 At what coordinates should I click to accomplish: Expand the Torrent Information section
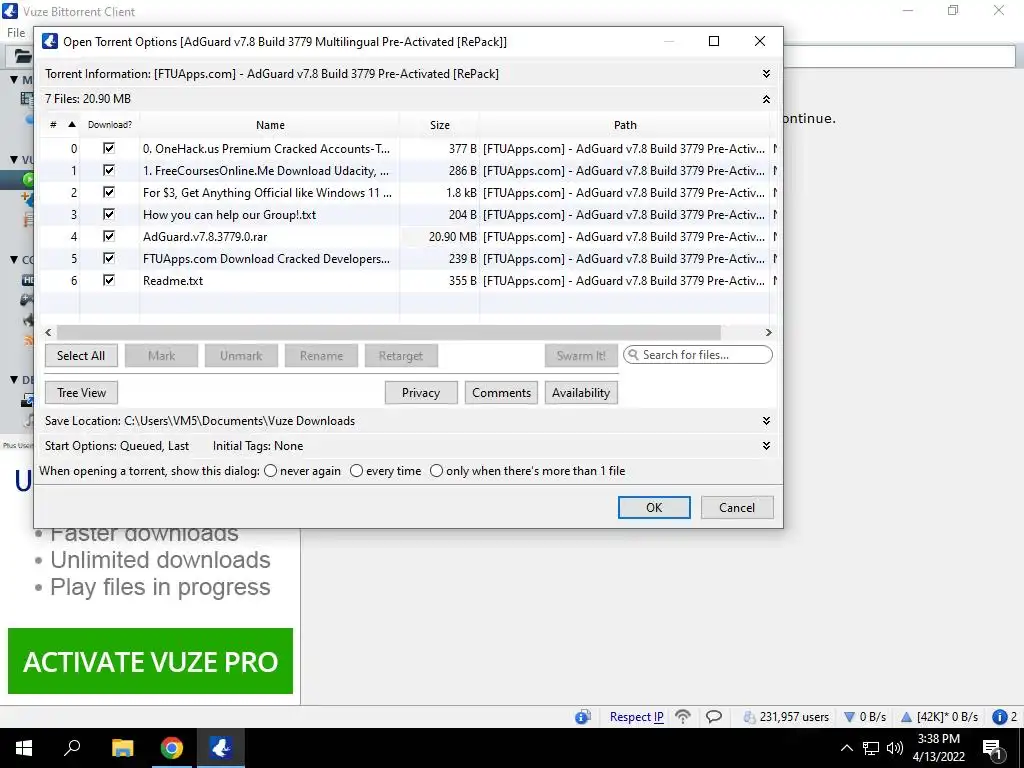tap(766, 74)
